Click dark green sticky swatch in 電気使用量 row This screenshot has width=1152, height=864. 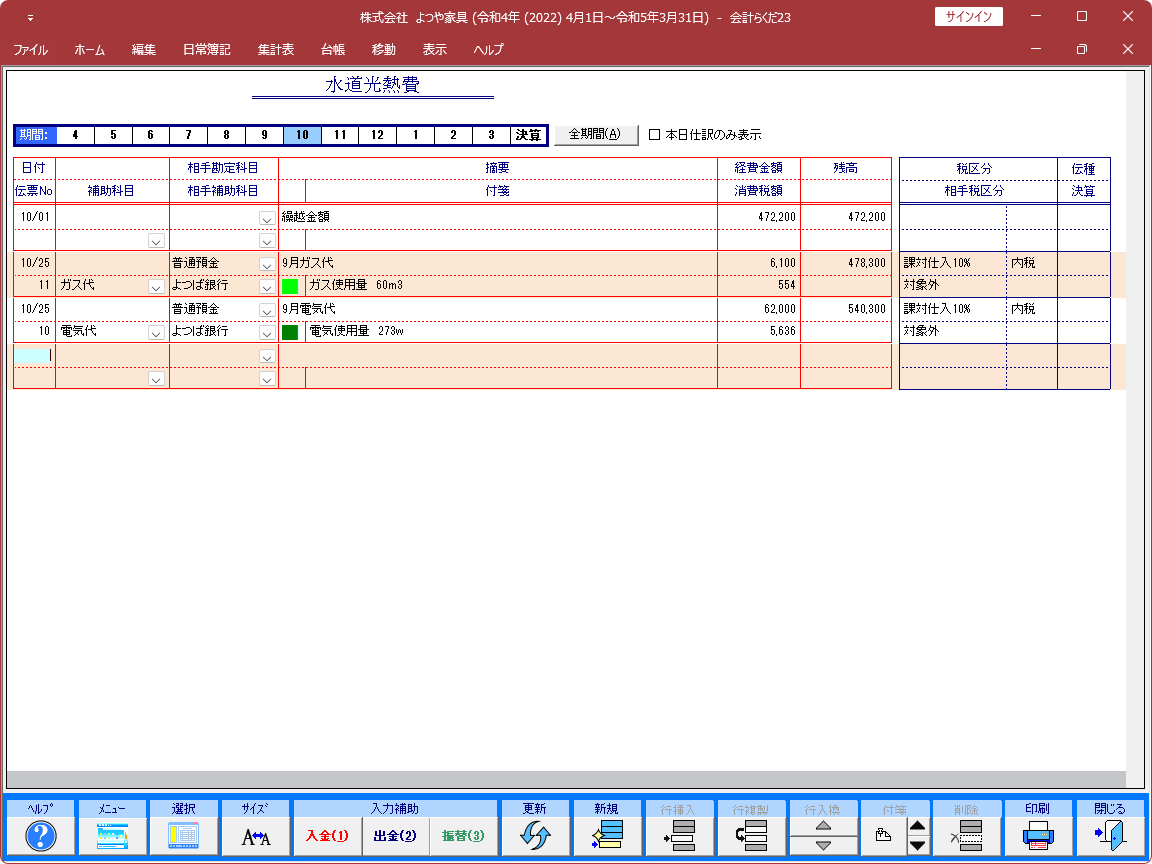tap(289, 332)
